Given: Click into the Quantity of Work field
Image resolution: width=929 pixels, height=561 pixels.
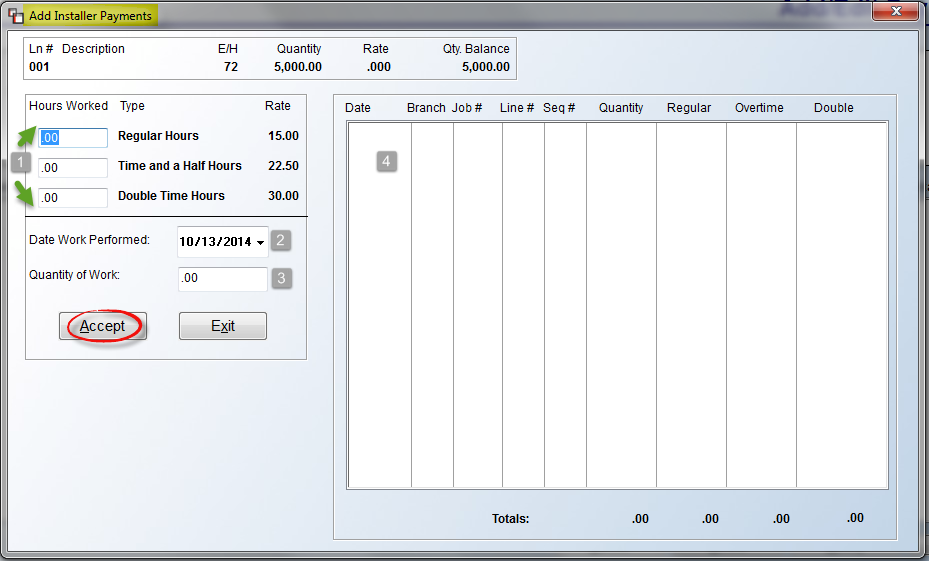Looking at the screenshot, I should 222,279.
